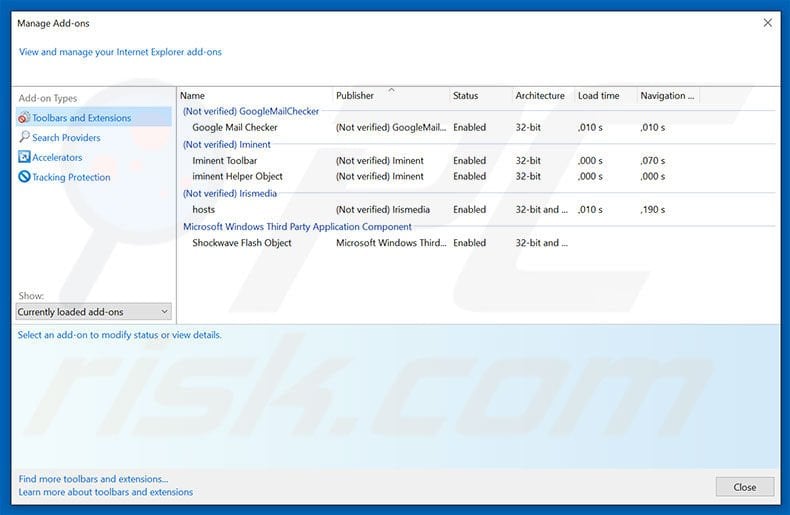The height and width of the screenshot is (515, 790).
Task: Select the iminent Helper Object add-on
Action: (x=237, y=176)
